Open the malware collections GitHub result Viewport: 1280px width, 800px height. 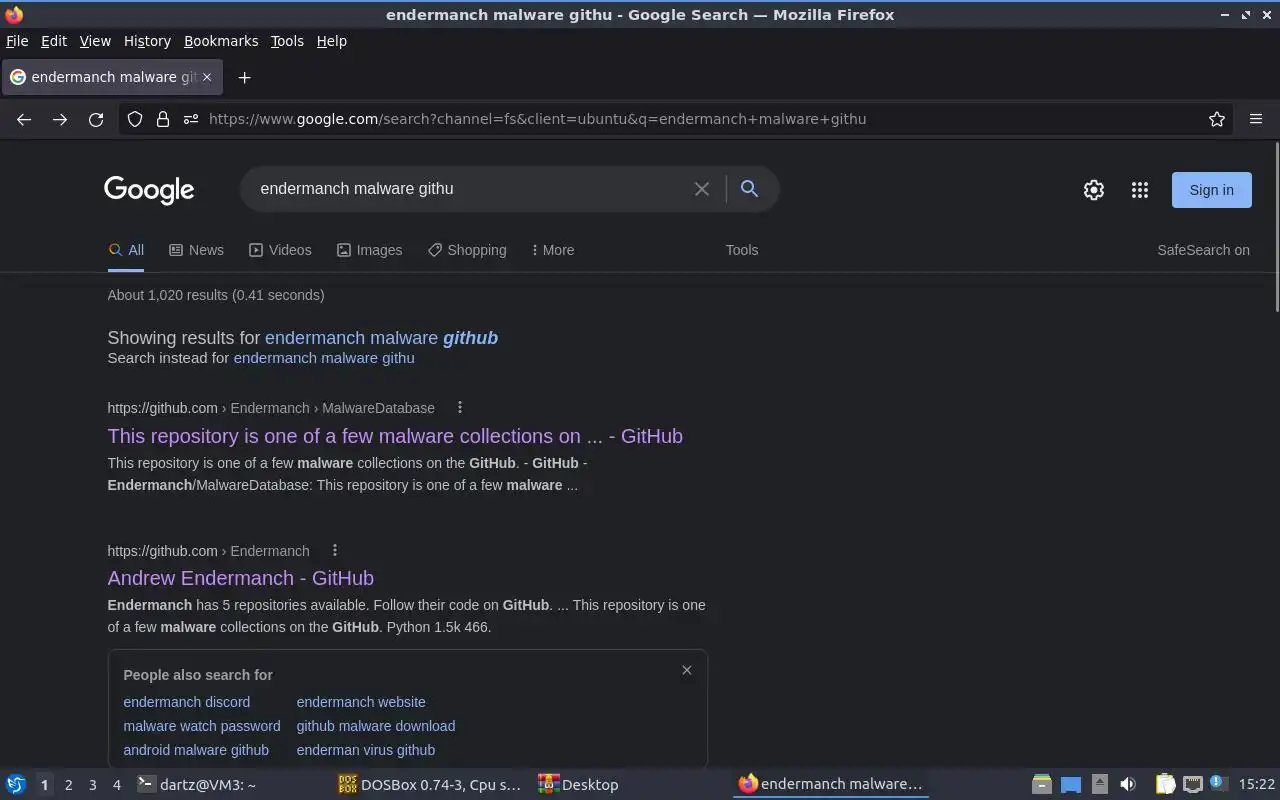(x=395, y=436)
